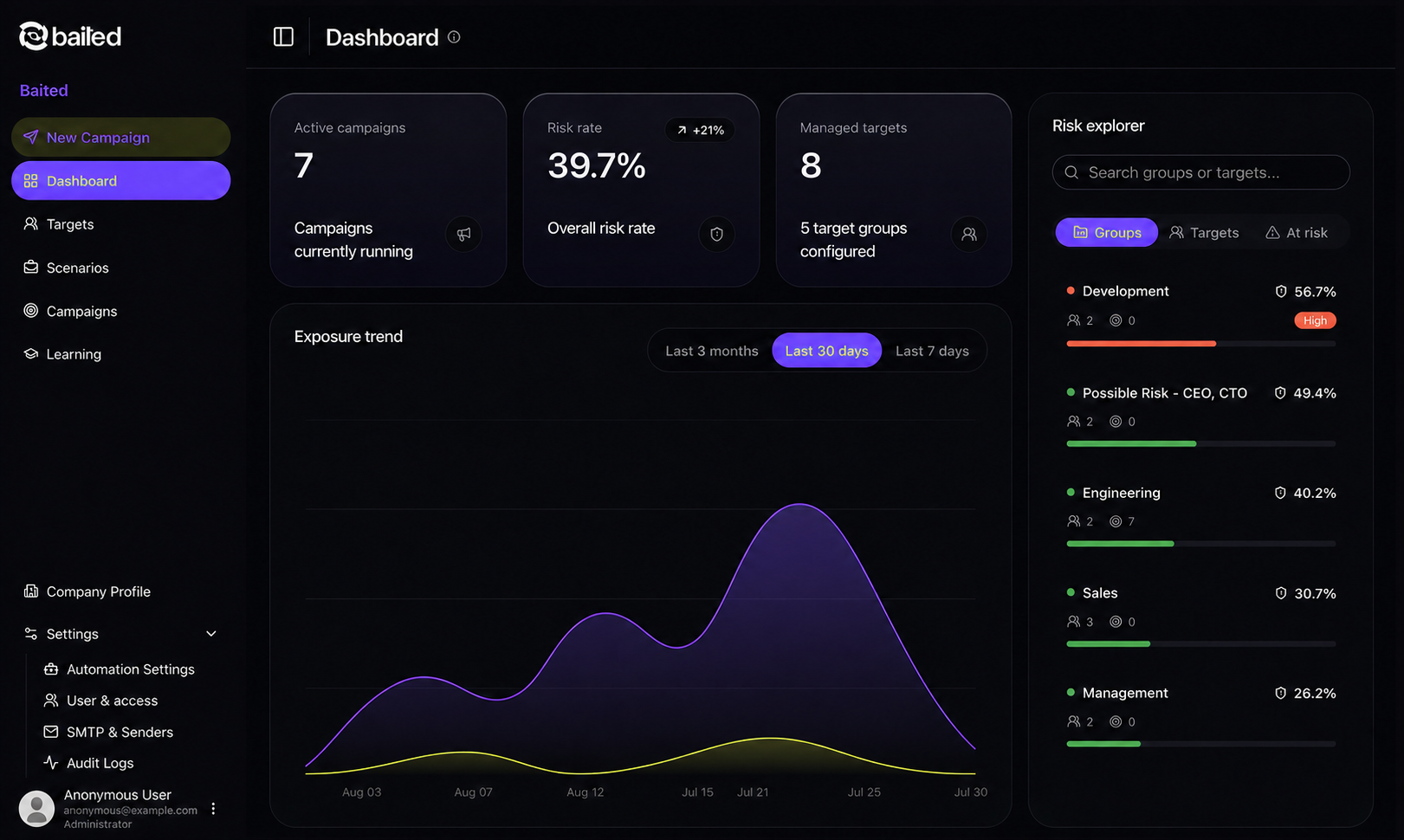Click the Baited logo icon

[33, 36]
